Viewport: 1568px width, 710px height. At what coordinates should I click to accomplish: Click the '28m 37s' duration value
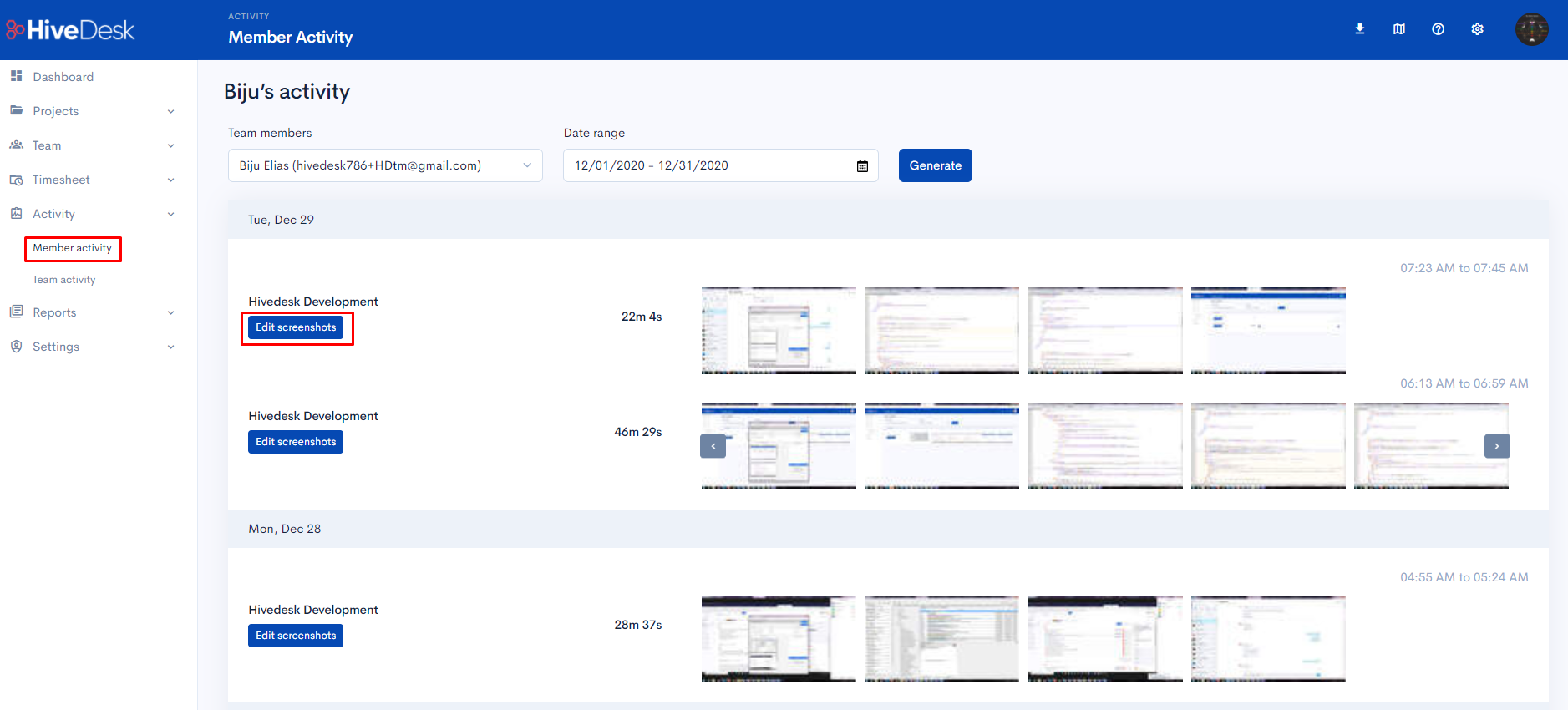[x=638, y=625]
